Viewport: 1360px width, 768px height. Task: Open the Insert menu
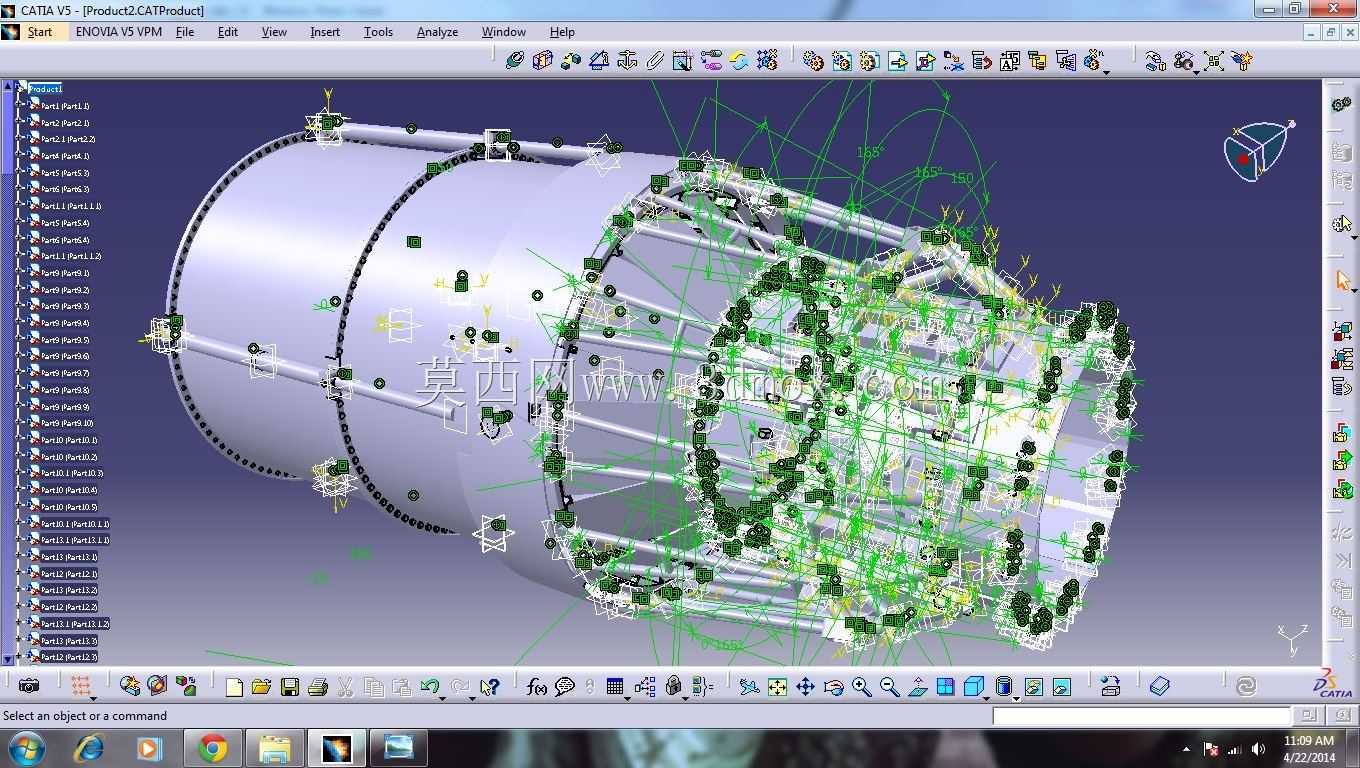click(325, 32)
